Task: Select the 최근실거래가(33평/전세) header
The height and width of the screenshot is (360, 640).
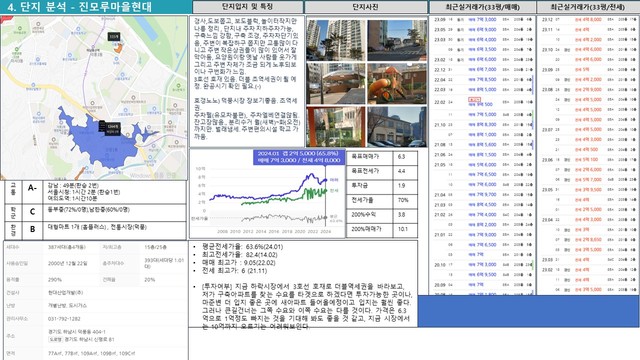Action: [x=588, y=7]
